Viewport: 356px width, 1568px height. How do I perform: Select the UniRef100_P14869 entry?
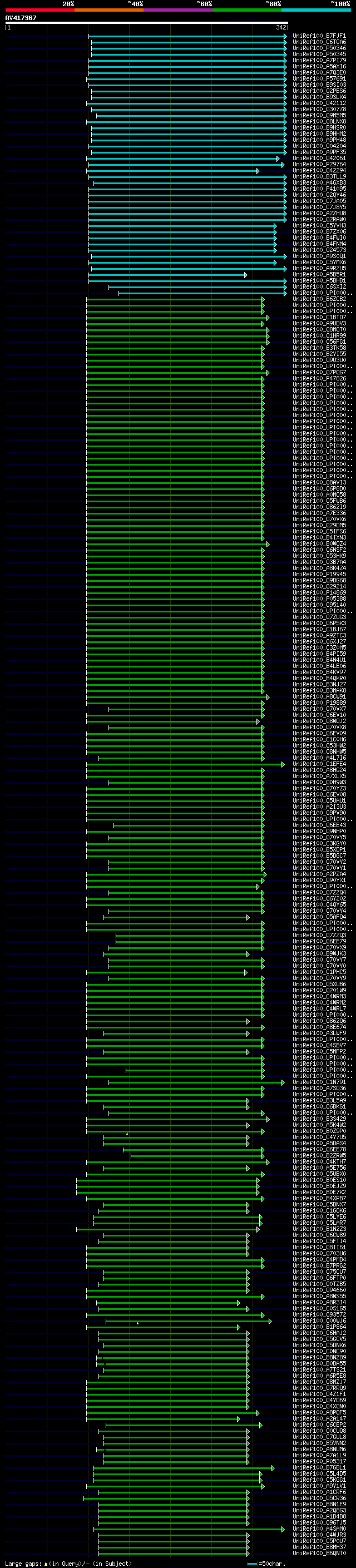(x=319, y=593)
